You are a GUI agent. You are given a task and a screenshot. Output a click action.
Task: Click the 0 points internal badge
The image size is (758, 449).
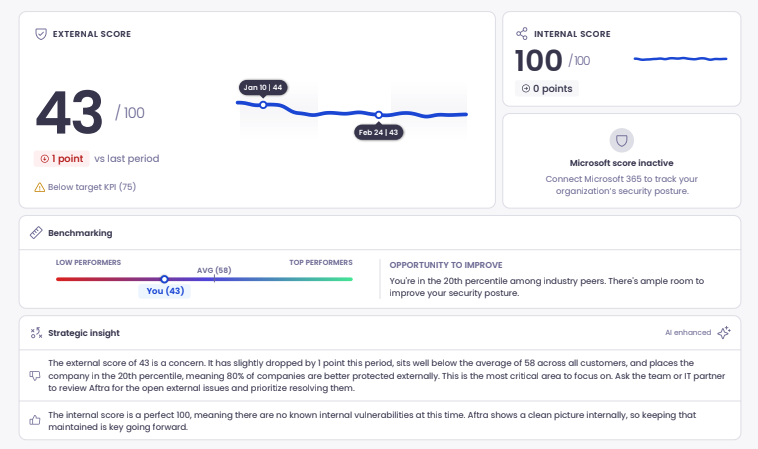pyautogui.click(x=546, y=88)
